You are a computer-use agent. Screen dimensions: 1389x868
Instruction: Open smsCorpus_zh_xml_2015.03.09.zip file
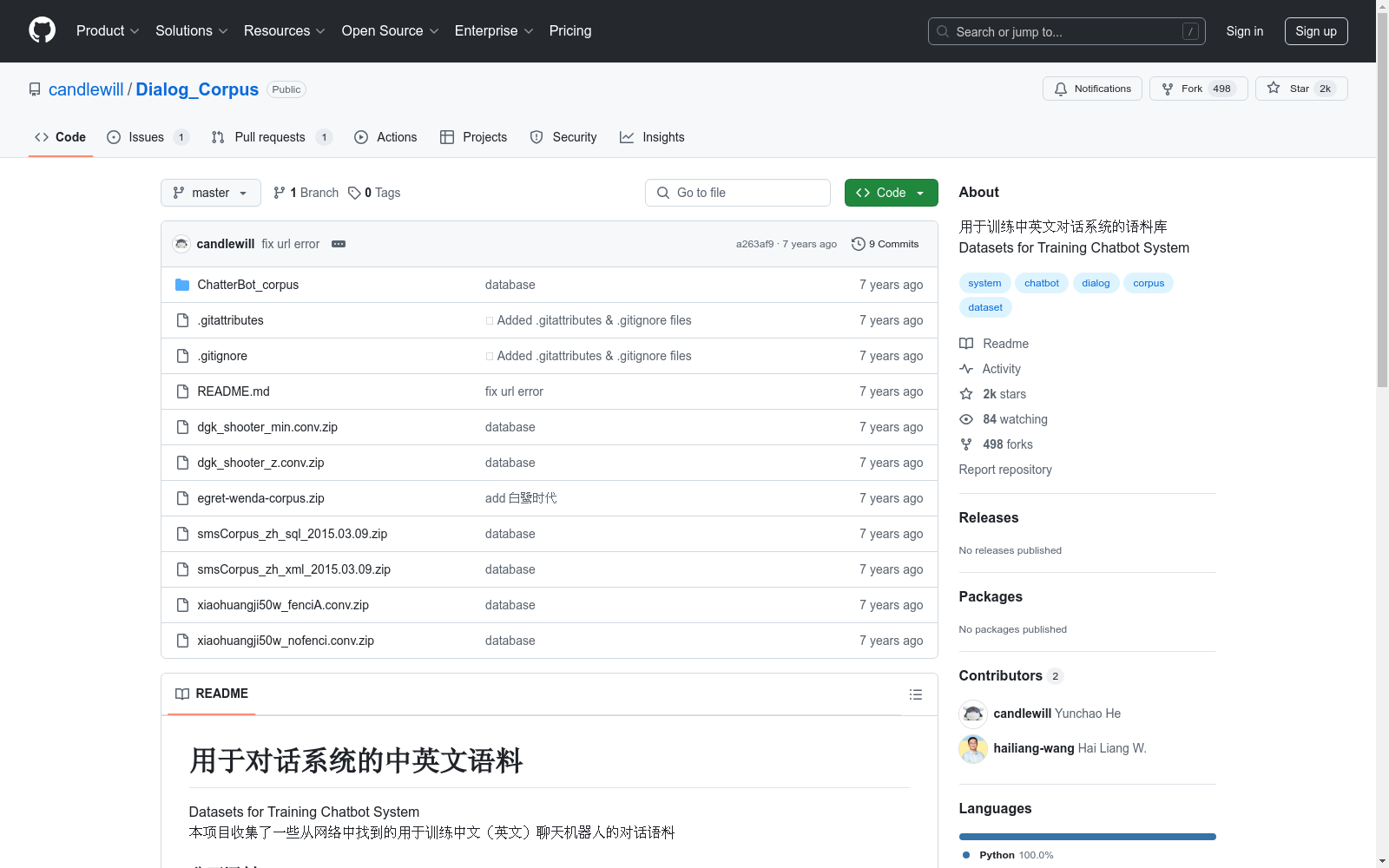[x=294, y=569]
